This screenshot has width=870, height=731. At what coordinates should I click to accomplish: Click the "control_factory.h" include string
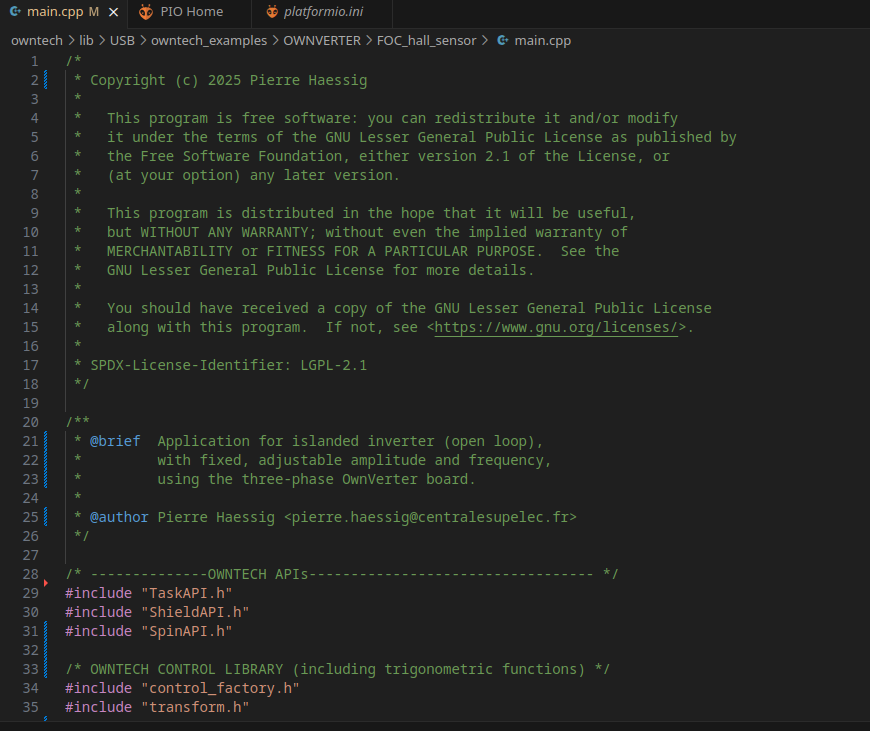click(219, 688)
